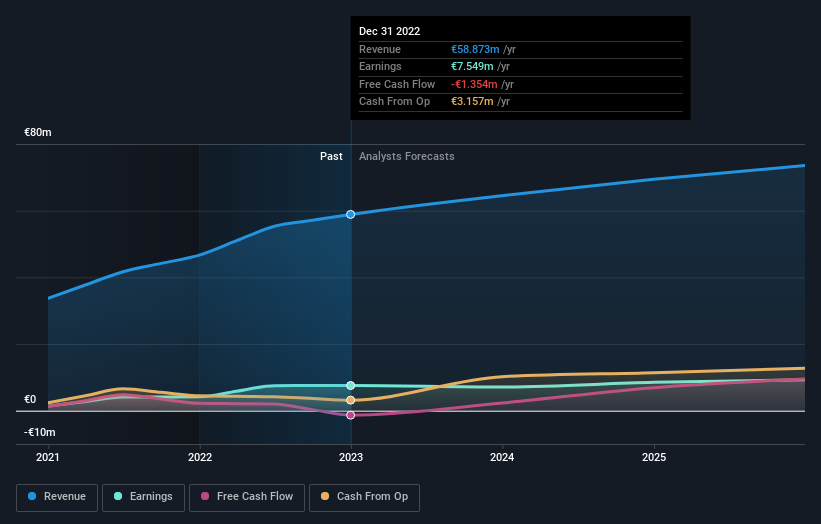Viewport: 821px width, 524px height.
Task: Click the 2024 x-axis label
Action: (502, 458)
